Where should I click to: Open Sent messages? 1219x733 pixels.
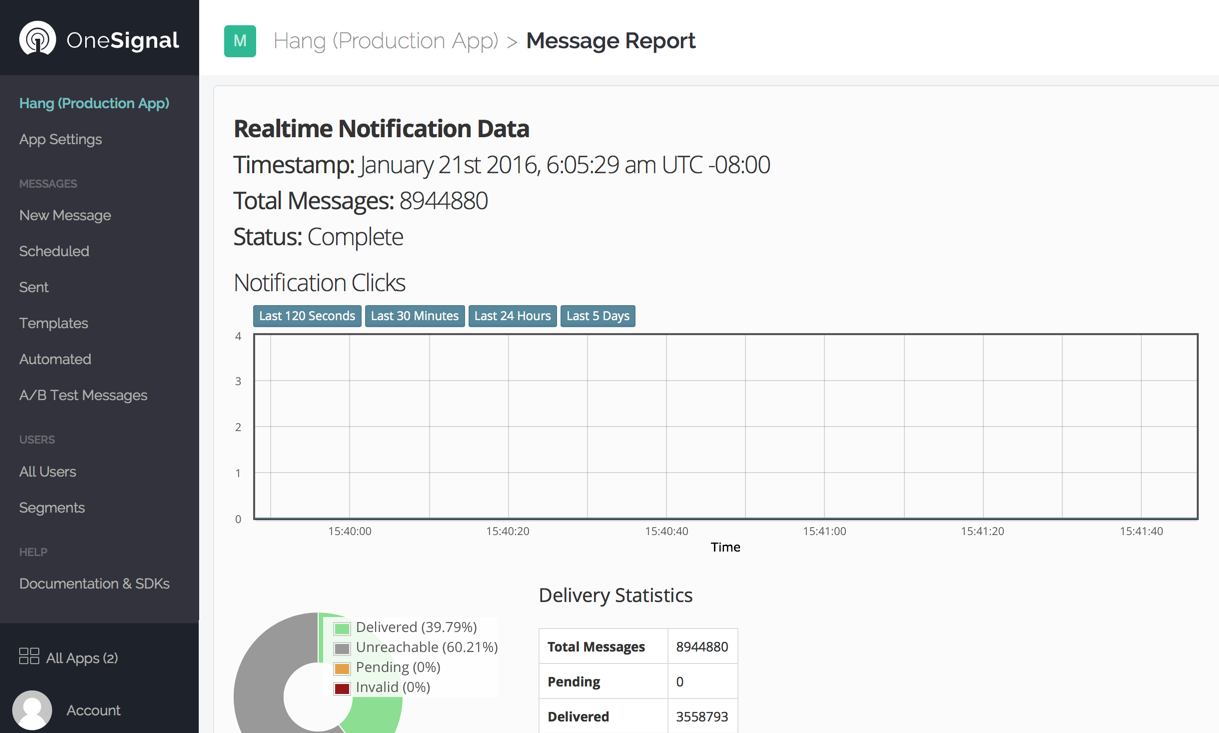[x=34, y=287]
